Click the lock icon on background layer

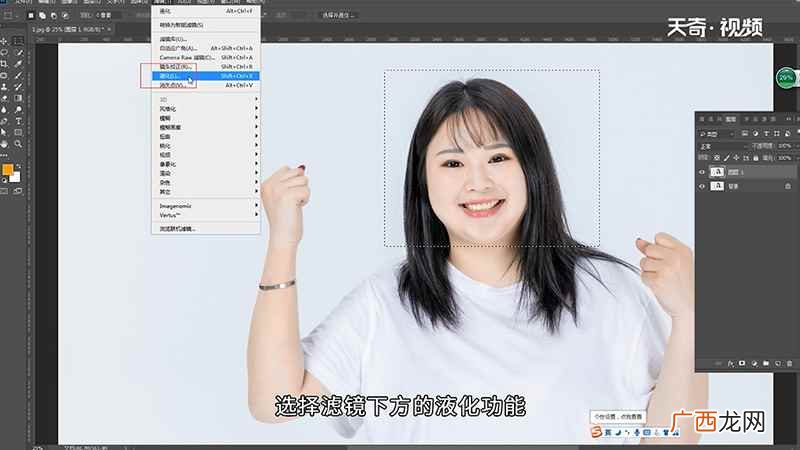click(788, 186)
